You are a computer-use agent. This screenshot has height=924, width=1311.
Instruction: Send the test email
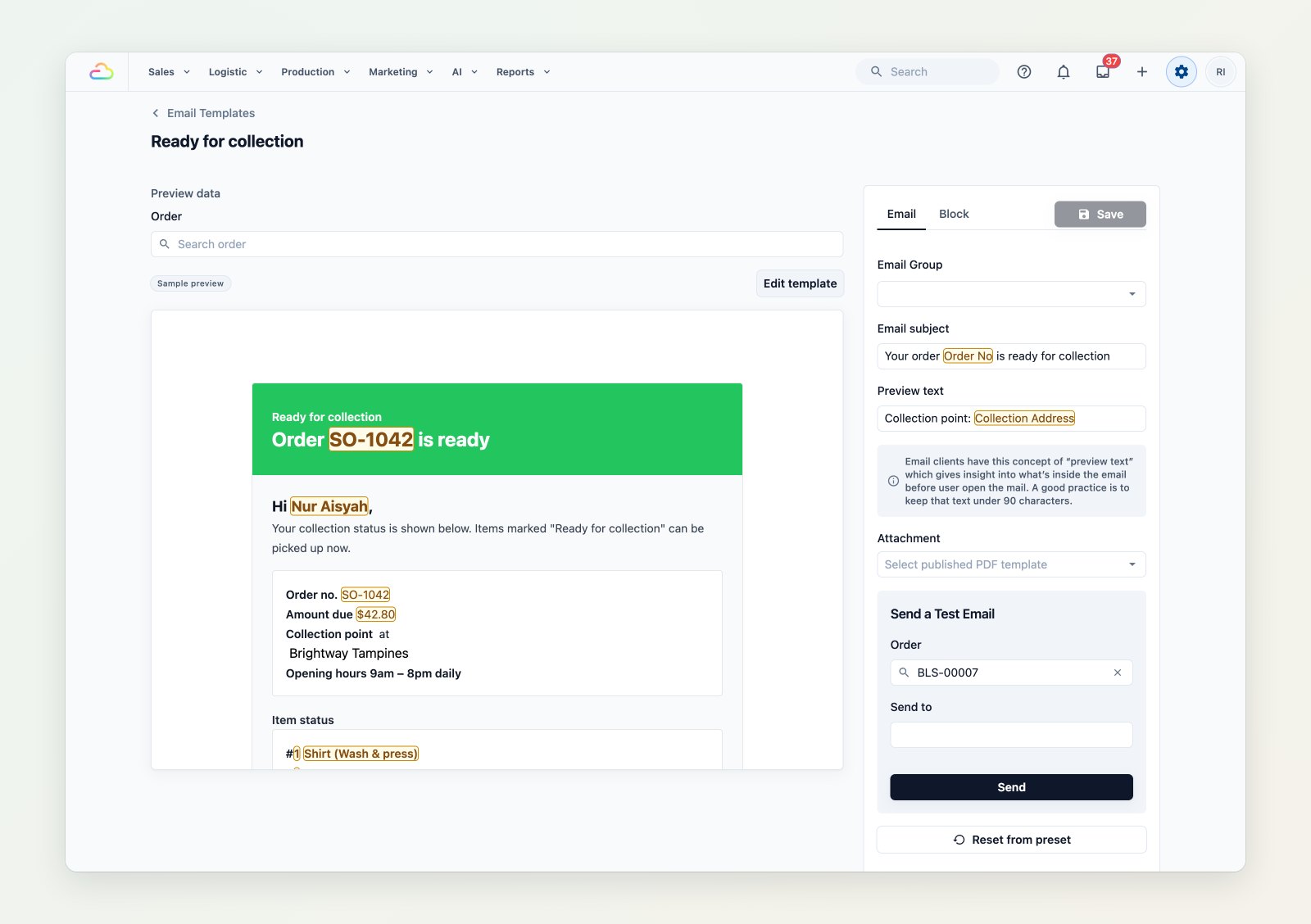click(x=1011, y=787)
